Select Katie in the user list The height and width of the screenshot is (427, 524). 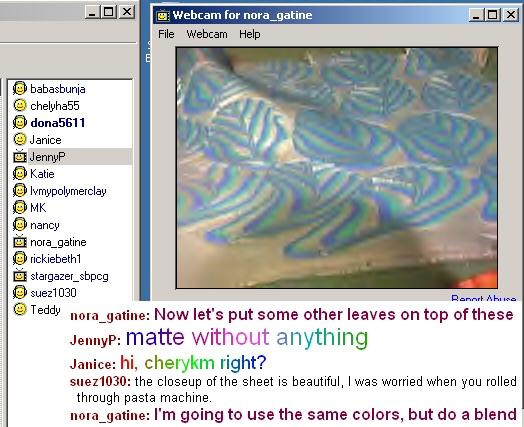pyautogui.click(x=42, y=174)
